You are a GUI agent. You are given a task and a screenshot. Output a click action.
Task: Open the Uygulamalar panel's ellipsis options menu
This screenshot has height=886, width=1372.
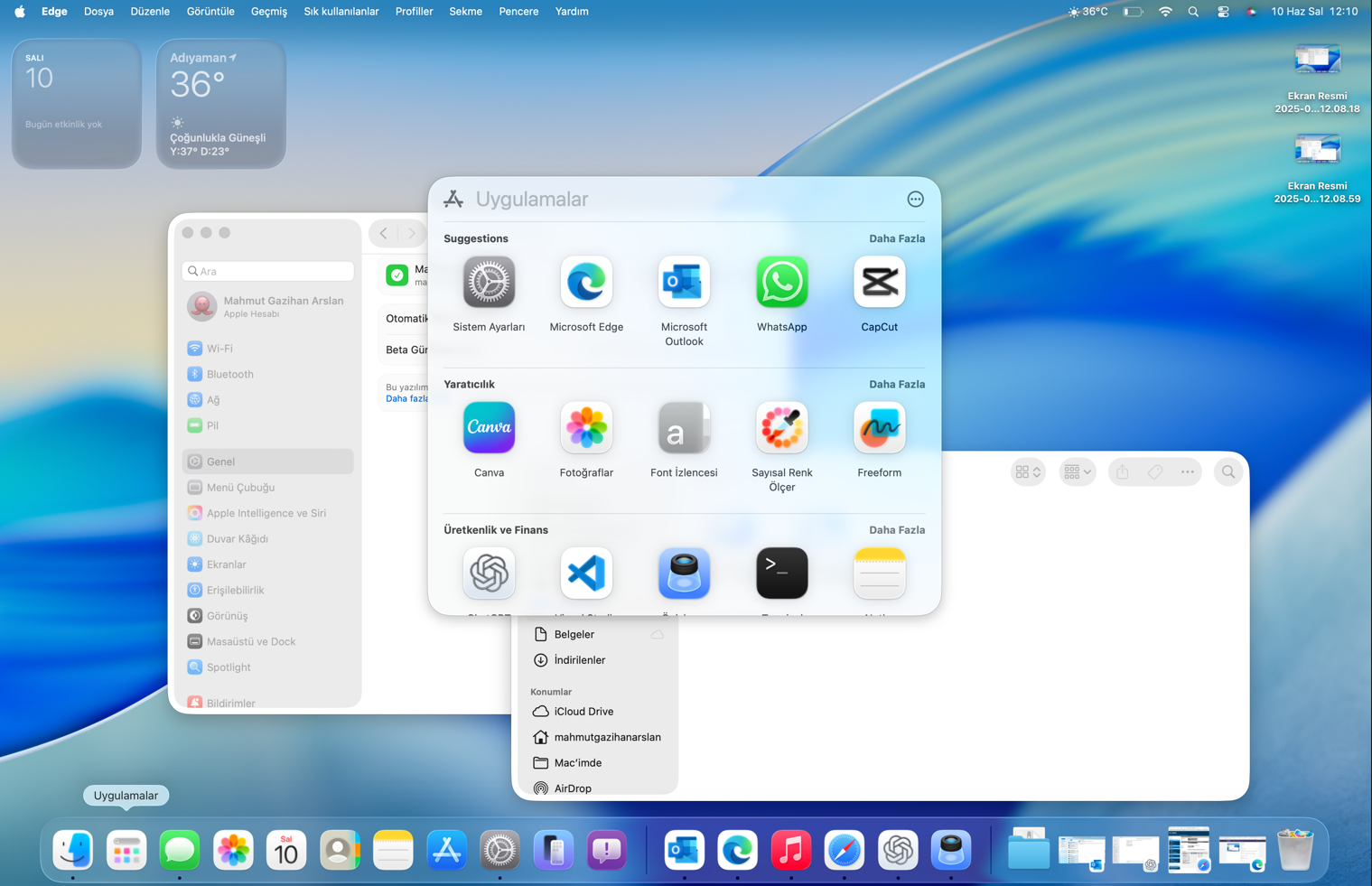point(915,200)
